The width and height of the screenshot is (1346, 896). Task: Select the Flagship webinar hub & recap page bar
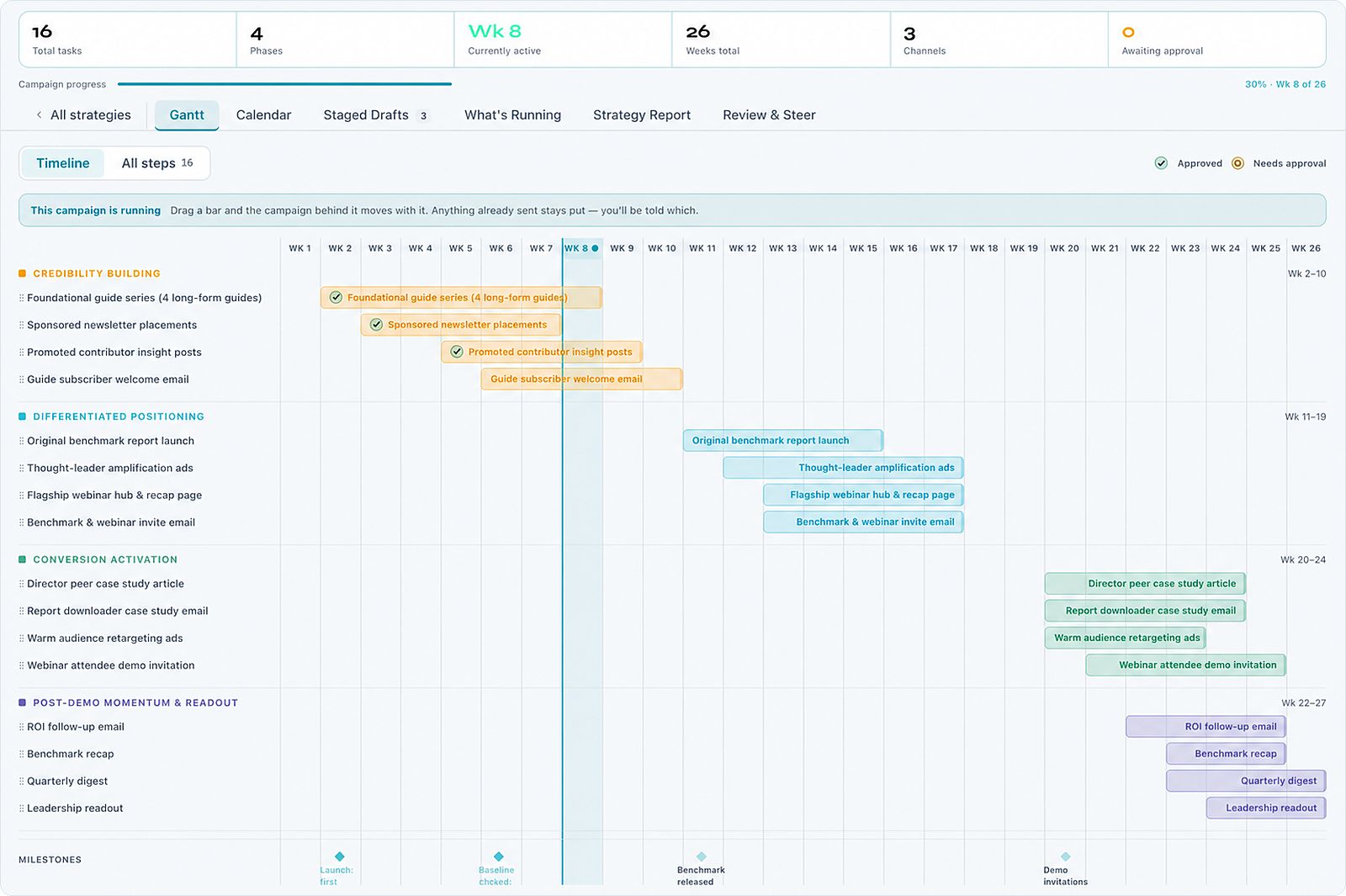863,495
